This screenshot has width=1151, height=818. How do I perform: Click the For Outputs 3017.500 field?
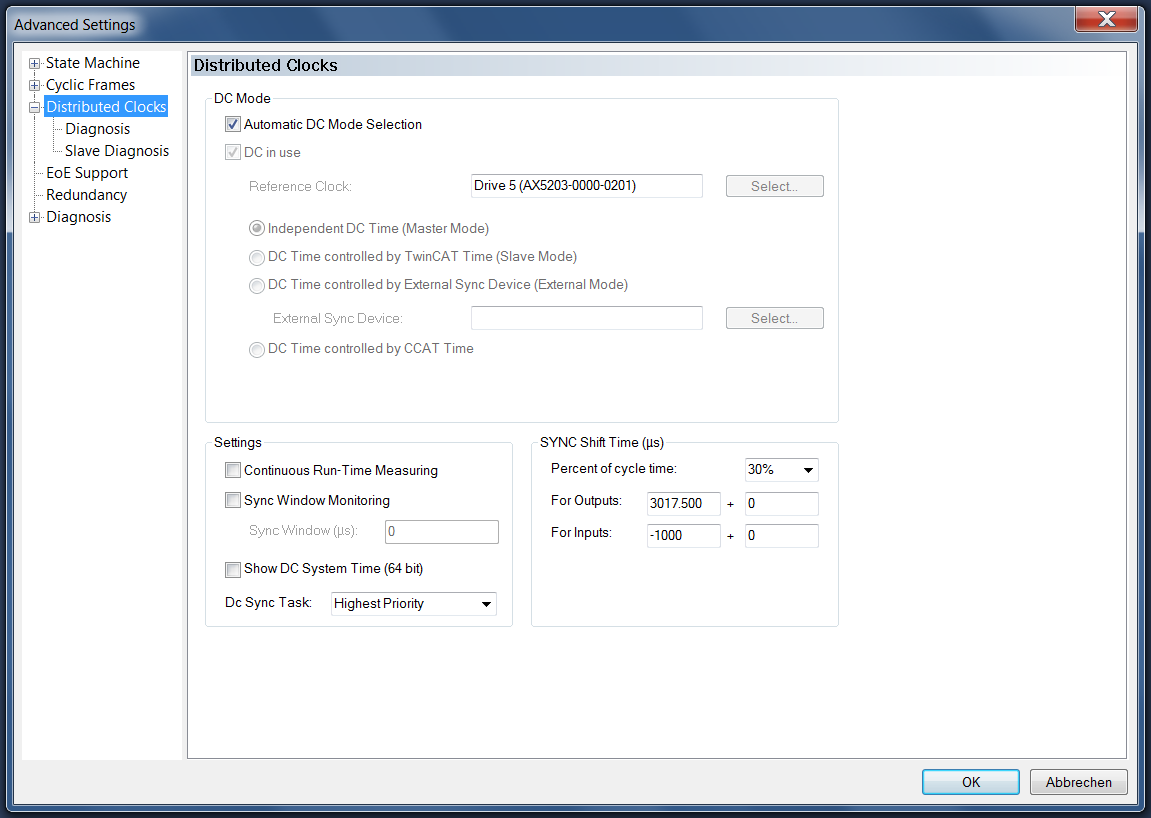(683, 504)
